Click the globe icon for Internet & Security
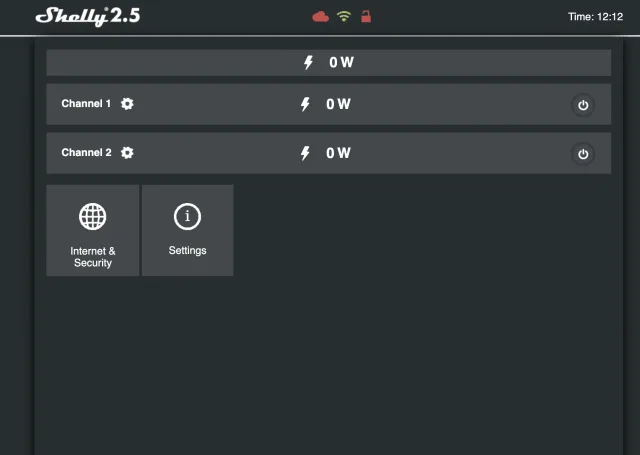The width and height of the screenshot is (640, 455). tap(93, 216)
